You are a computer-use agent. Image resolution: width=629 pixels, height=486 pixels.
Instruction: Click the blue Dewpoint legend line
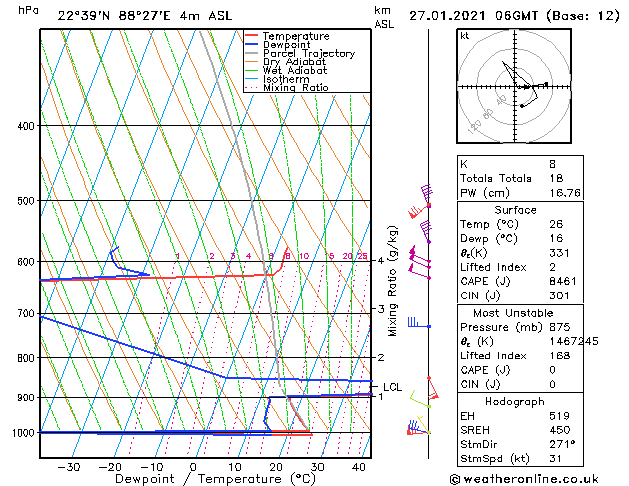(x=251, y=44)
